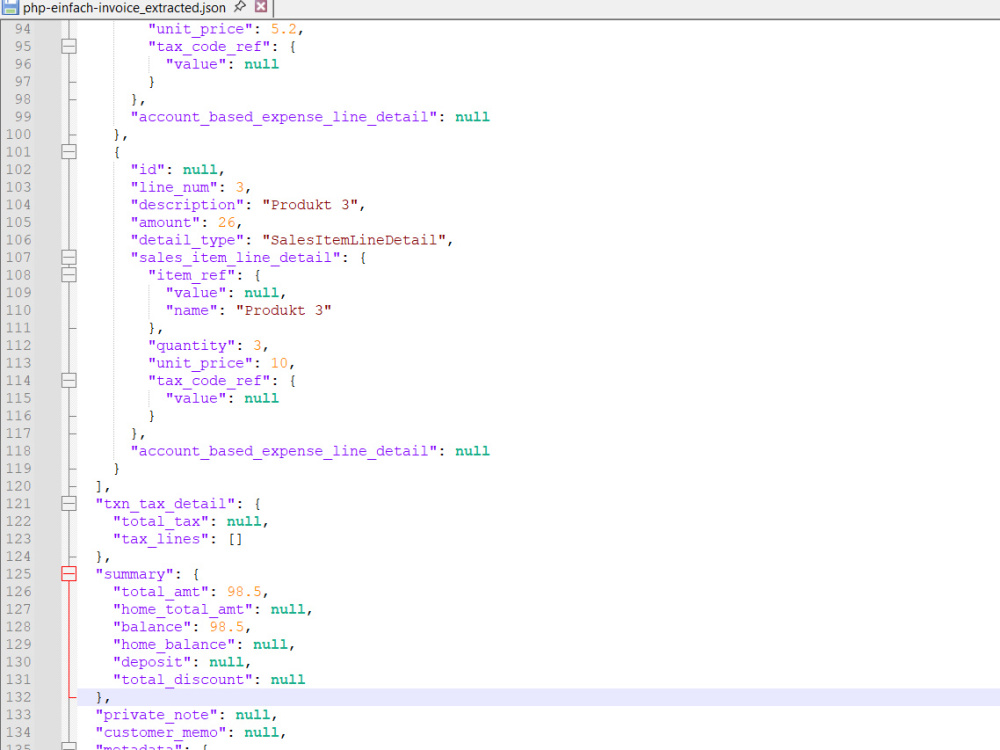Click the pin icon on the file tab
1000x750 pixels.
[x=240, y=7]
